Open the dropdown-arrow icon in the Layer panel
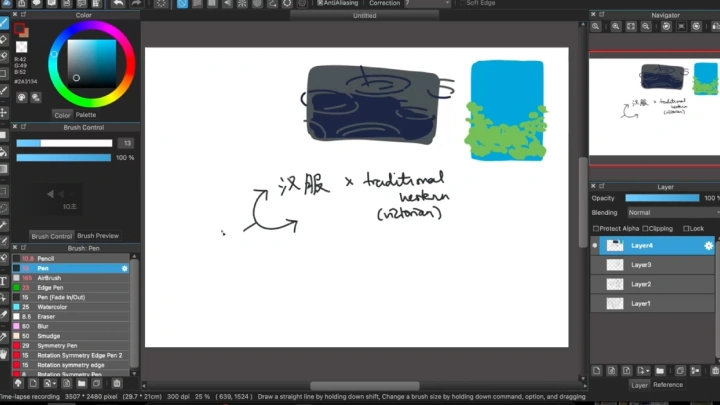The height and width of the screenshot is (405, 720). click(643, 371)
